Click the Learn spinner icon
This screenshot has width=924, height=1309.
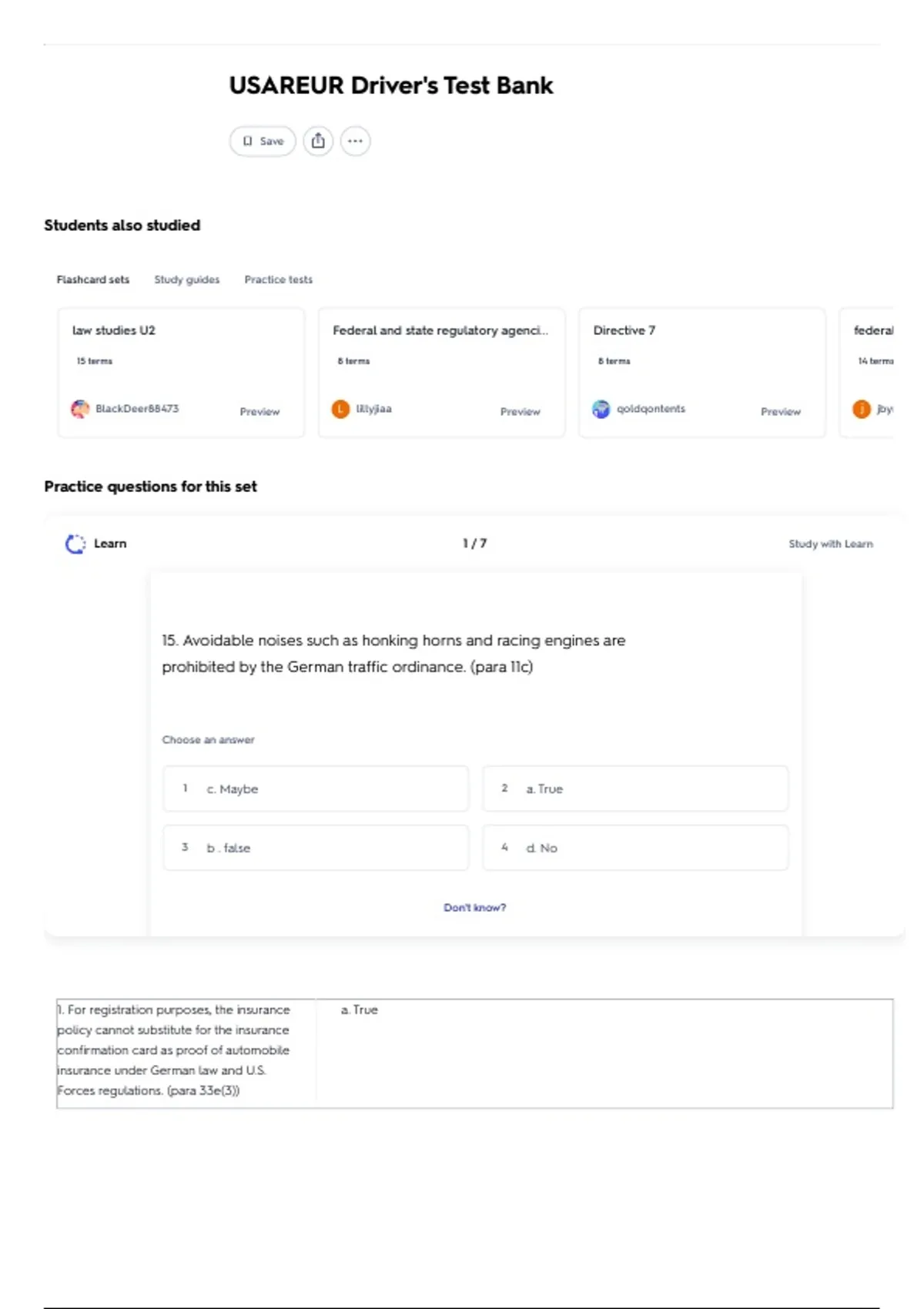75,544
